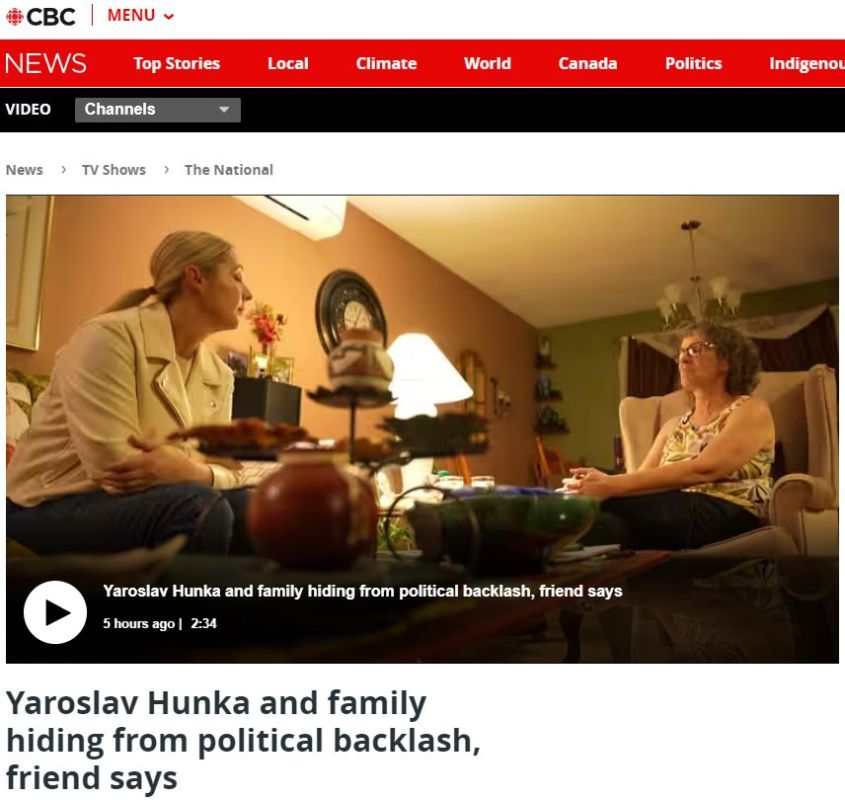Expand the Channels dropdown
The image size is (845, 800).
[x=158, y=109]
